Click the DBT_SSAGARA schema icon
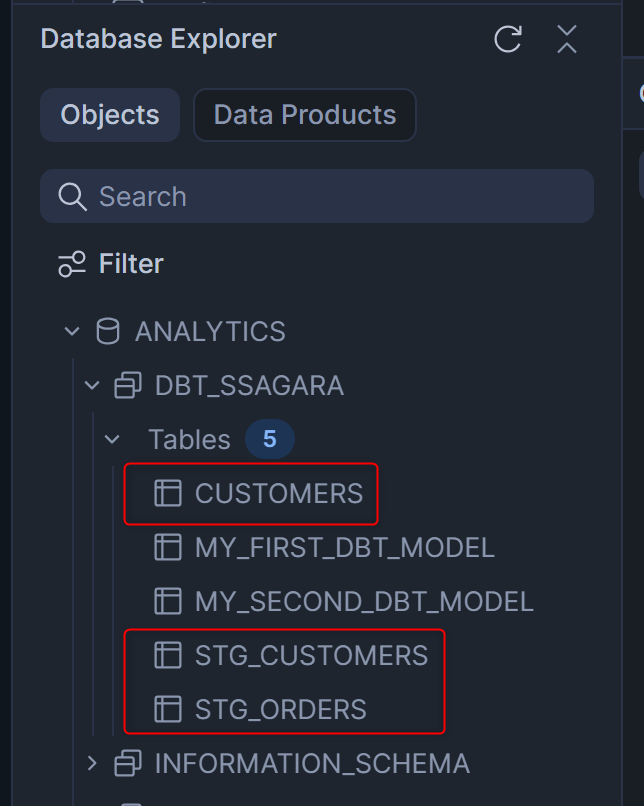Viewport: 644px width, 806px height. click(128, 385)
